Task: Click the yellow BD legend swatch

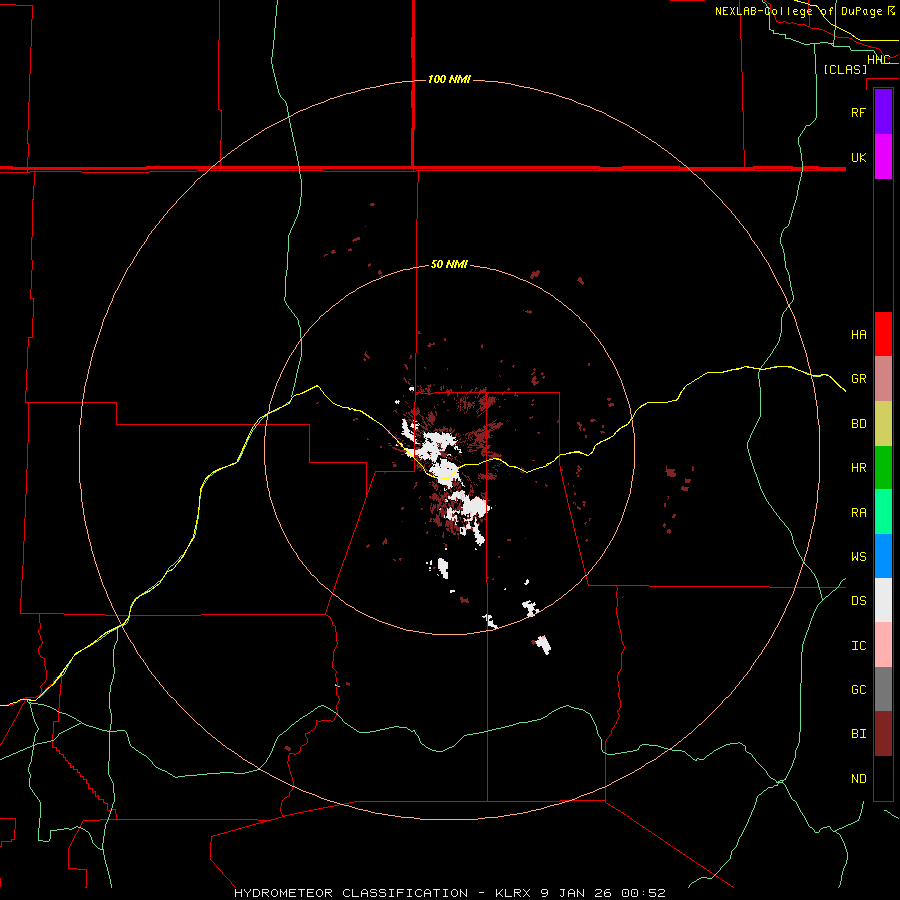Action: (x=883, y=424)
